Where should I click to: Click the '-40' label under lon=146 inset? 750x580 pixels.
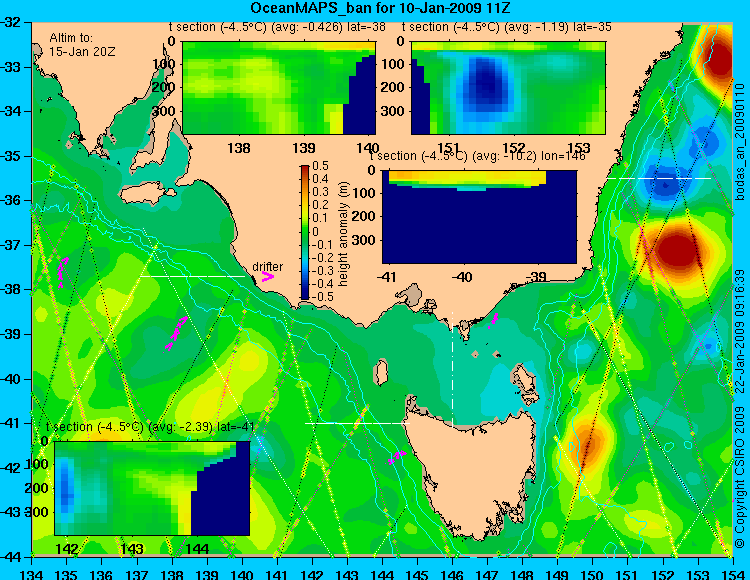point(462,277)
